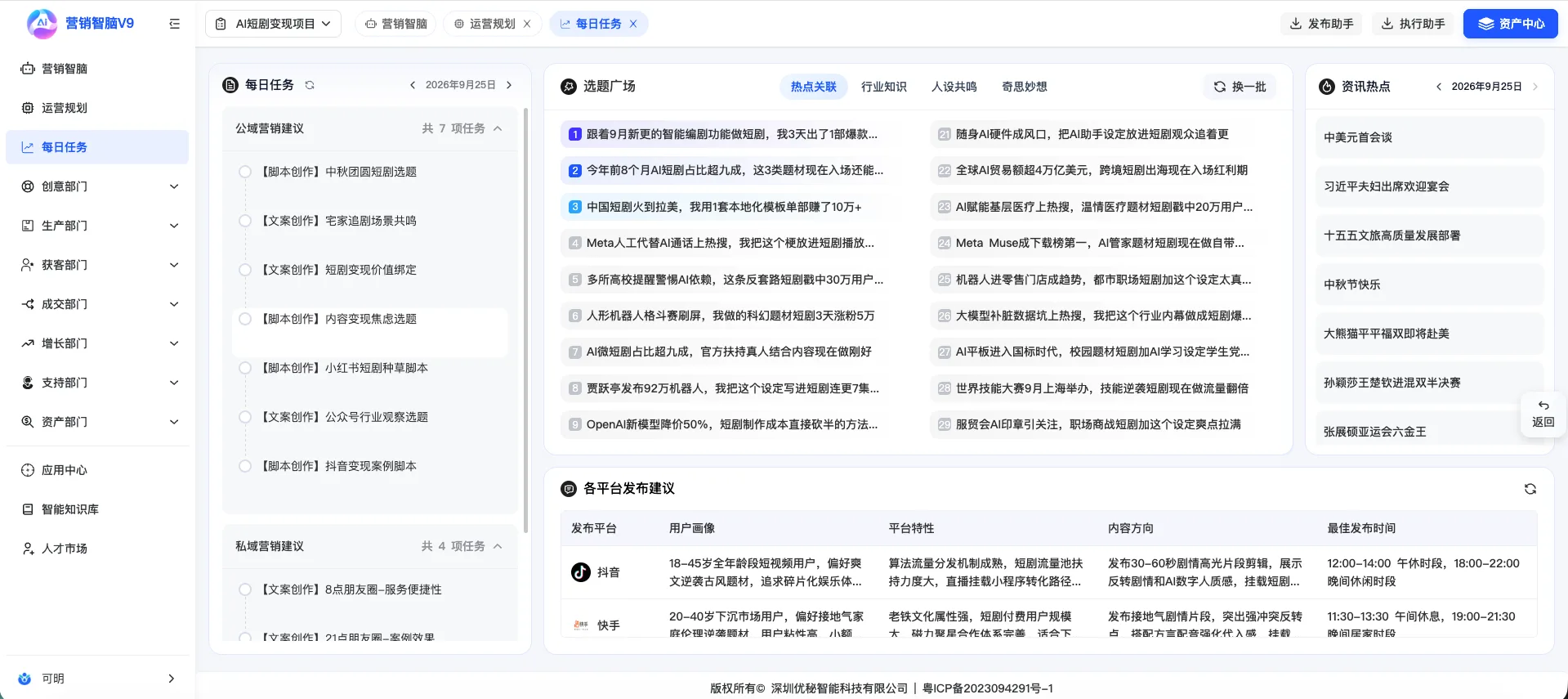
Task: Open 执行助手 download
Action: coord(1413,24)
